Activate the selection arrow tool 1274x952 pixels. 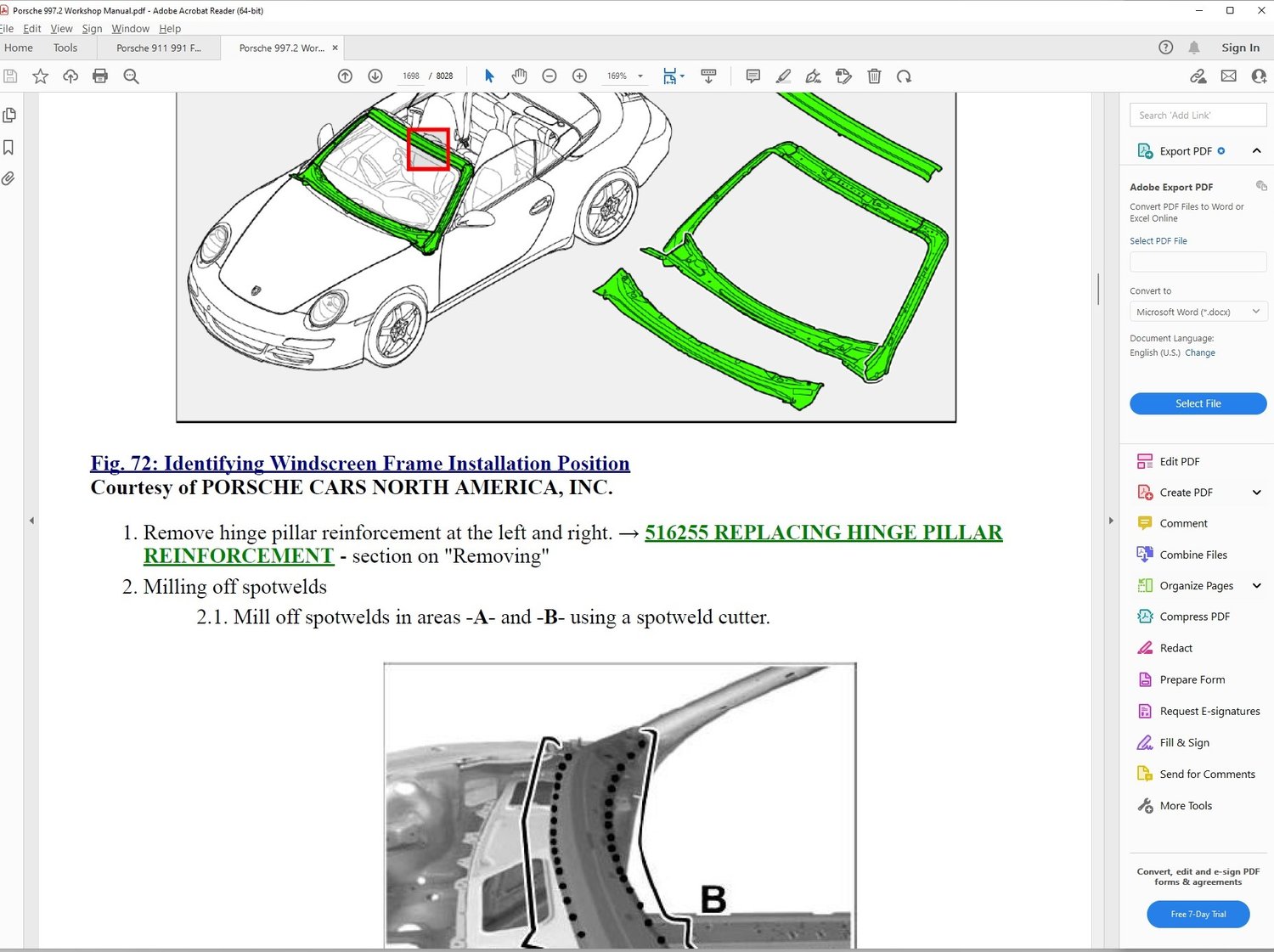point(489,76)
